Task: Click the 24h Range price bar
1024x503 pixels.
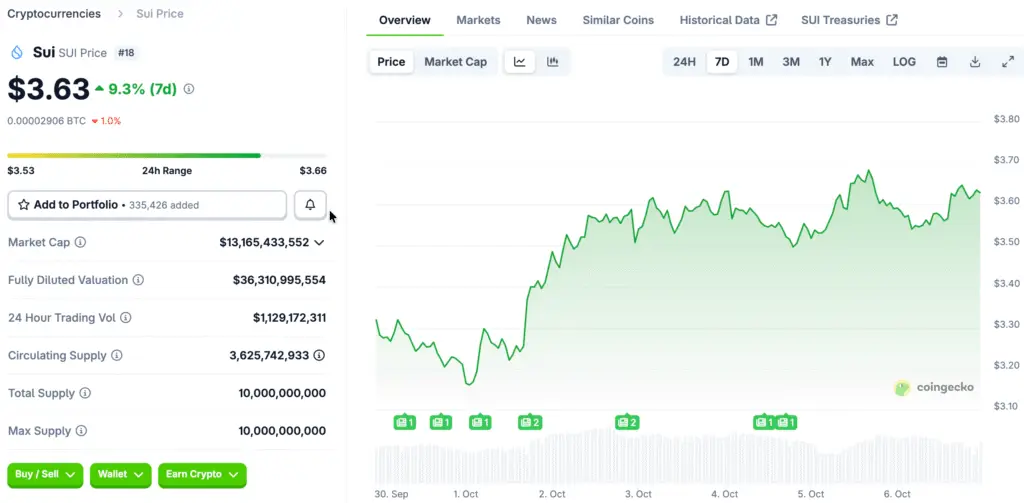Action: [x=166, y=156]
